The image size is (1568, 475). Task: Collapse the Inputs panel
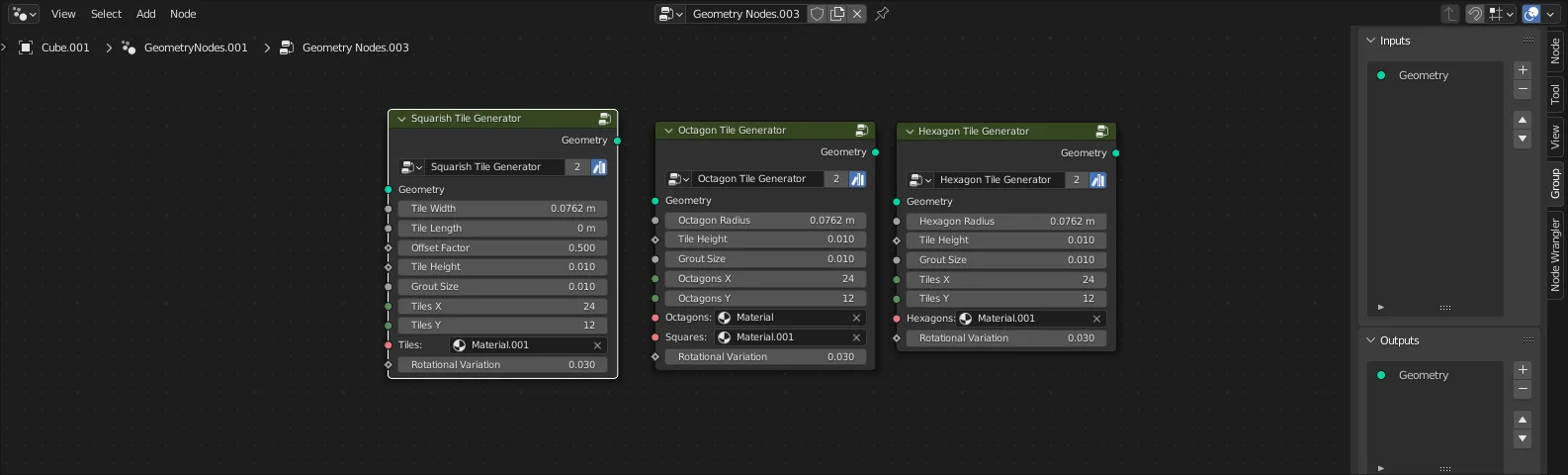1370,41
